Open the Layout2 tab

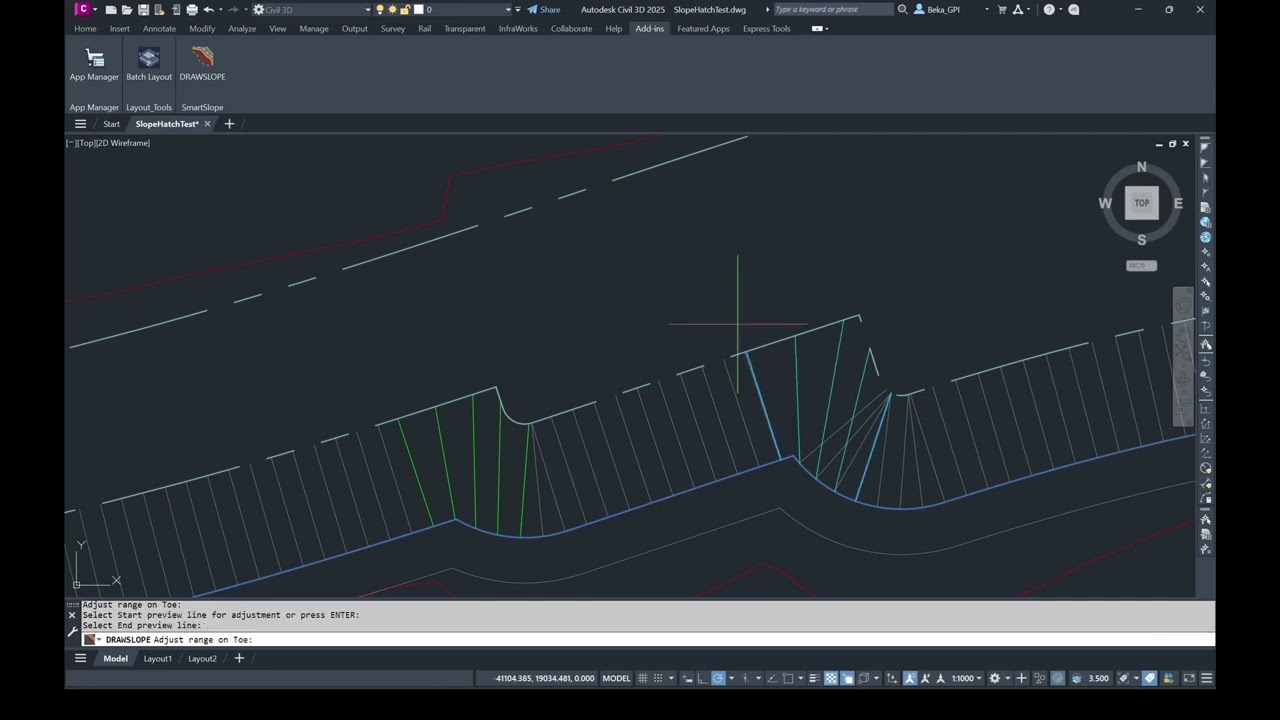pyautogui.click(x=202, y=658)
